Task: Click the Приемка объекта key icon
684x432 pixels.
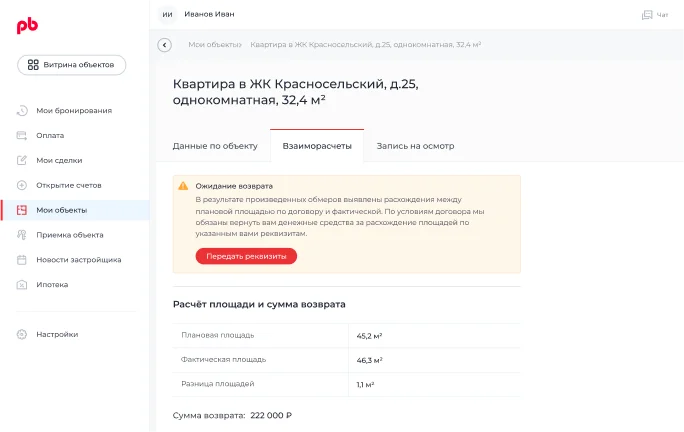Action: click(22, 235)
